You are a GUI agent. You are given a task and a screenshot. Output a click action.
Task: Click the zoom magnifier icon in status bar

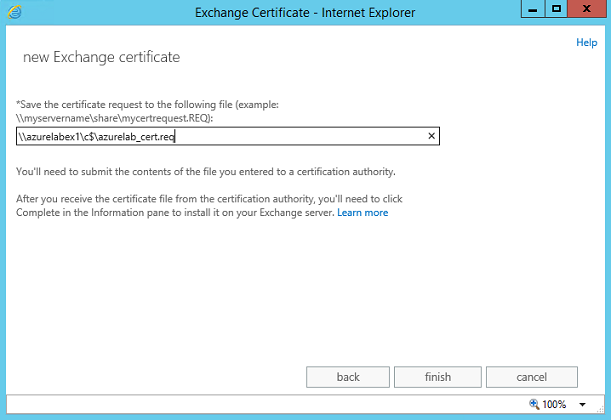[534, 404]
